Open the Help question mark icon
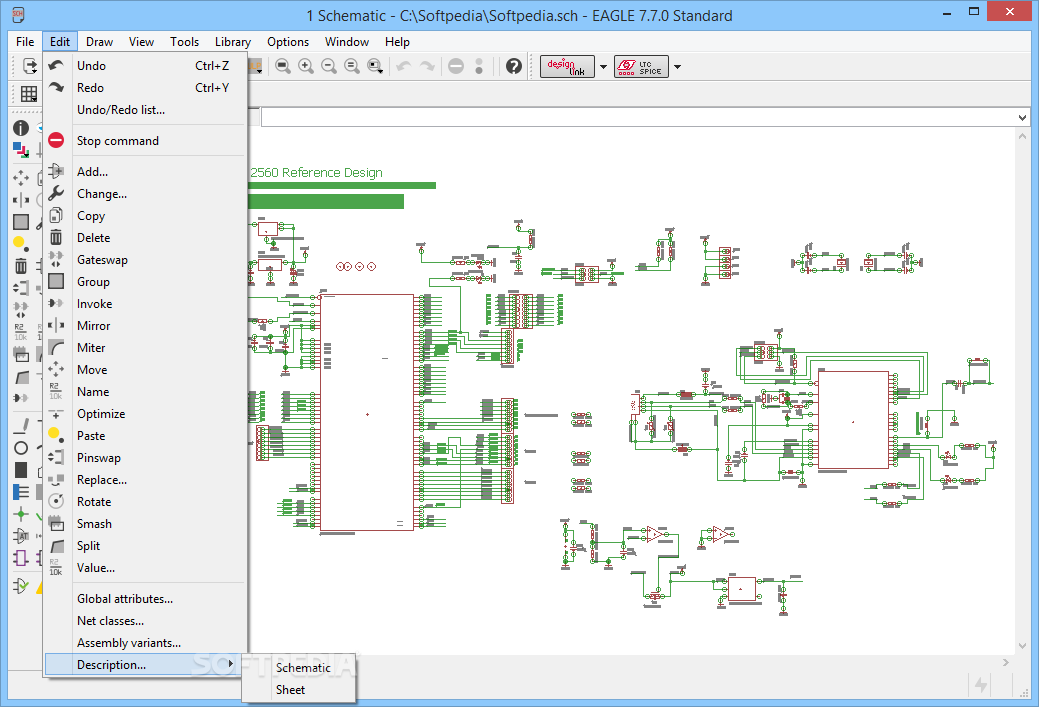Screen dimensions: 1039x707 (514, 66)
